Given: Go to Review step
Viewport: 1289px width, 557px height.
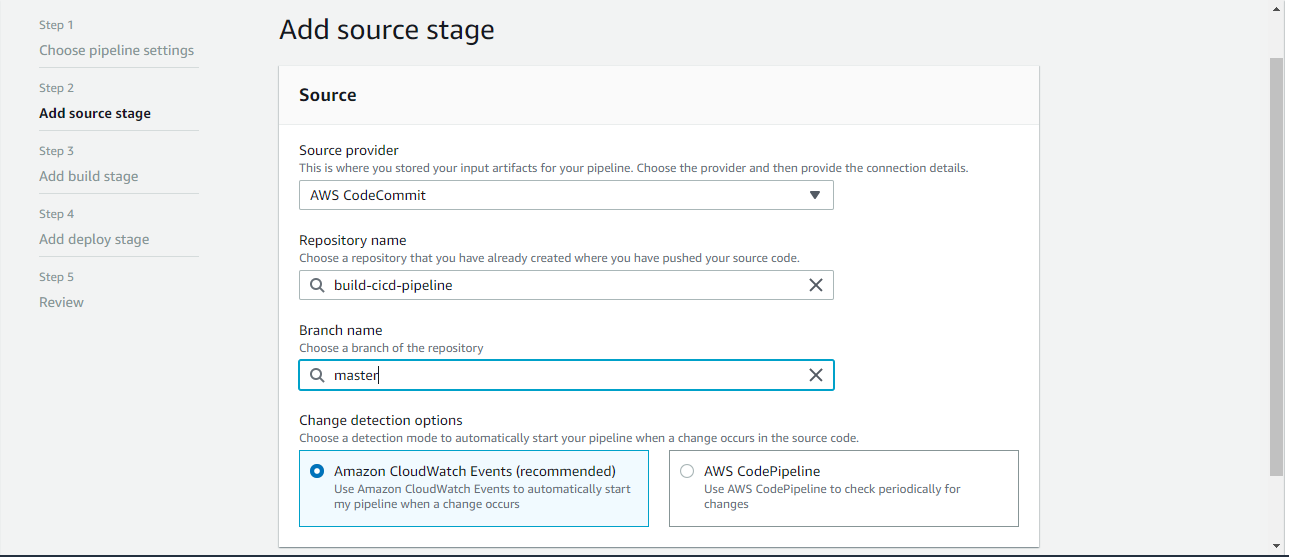Looking at the screenshot, I should tap(61, 302).
